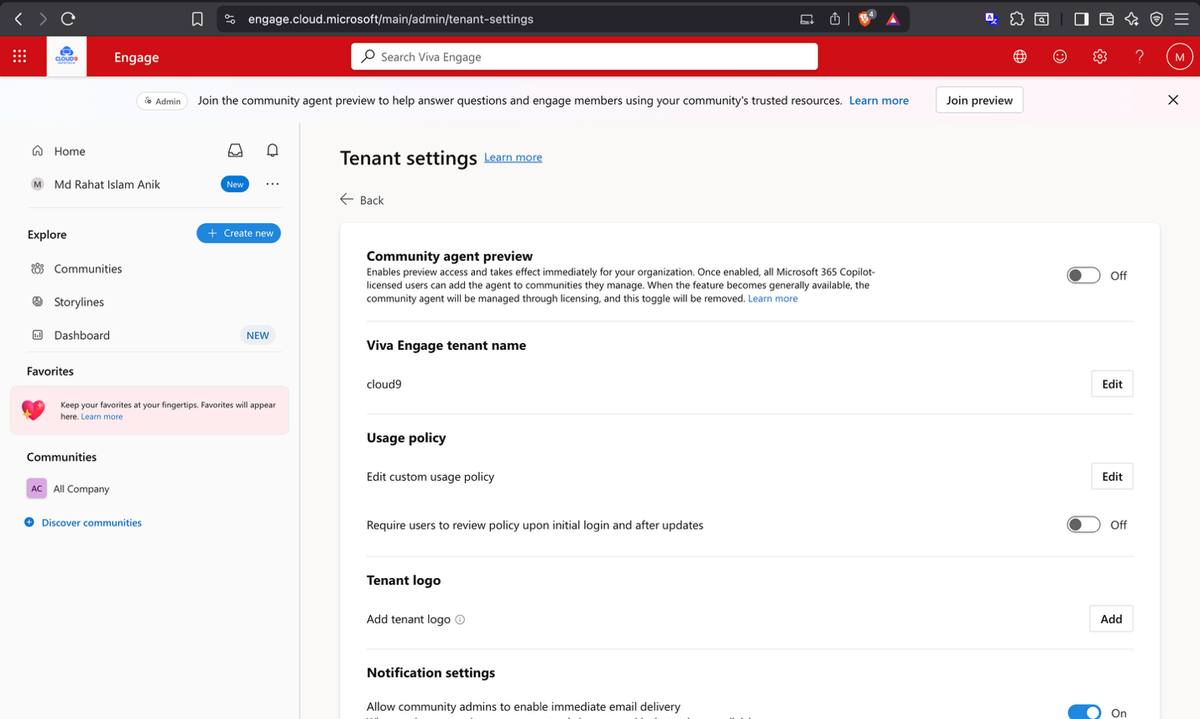The image size is (1200, 719).
Task: Click the share icon in address bar
Action: coord(834,18)
